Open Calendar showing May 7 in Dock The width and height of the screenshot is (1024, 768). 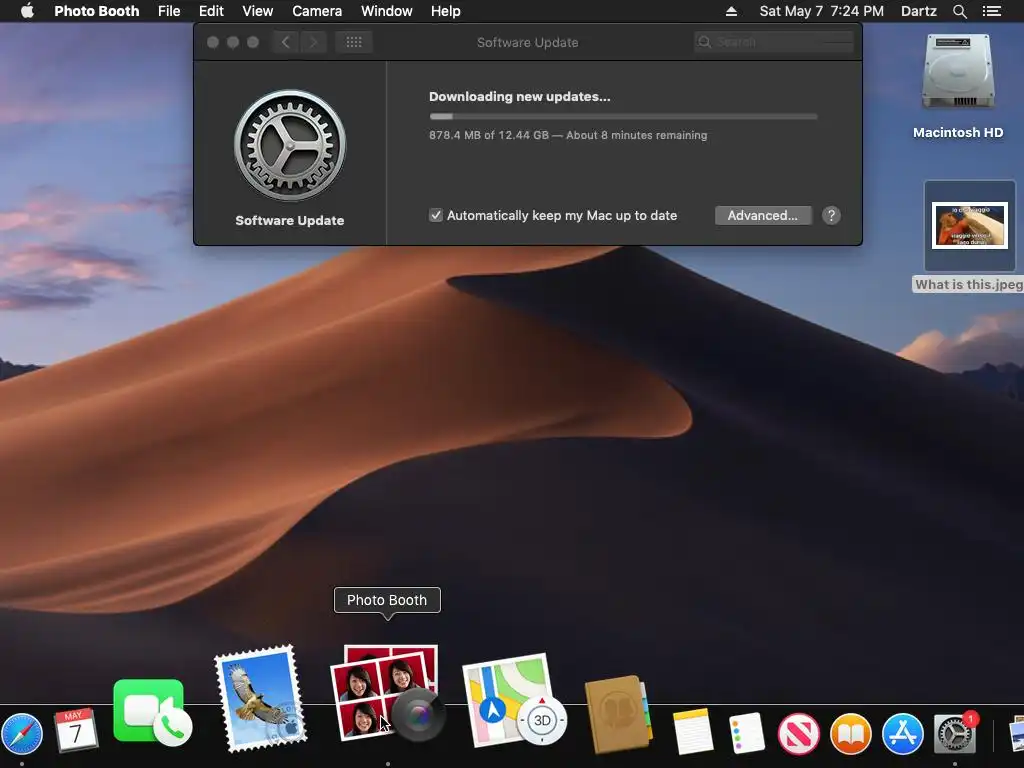click(x=76, y=729)
